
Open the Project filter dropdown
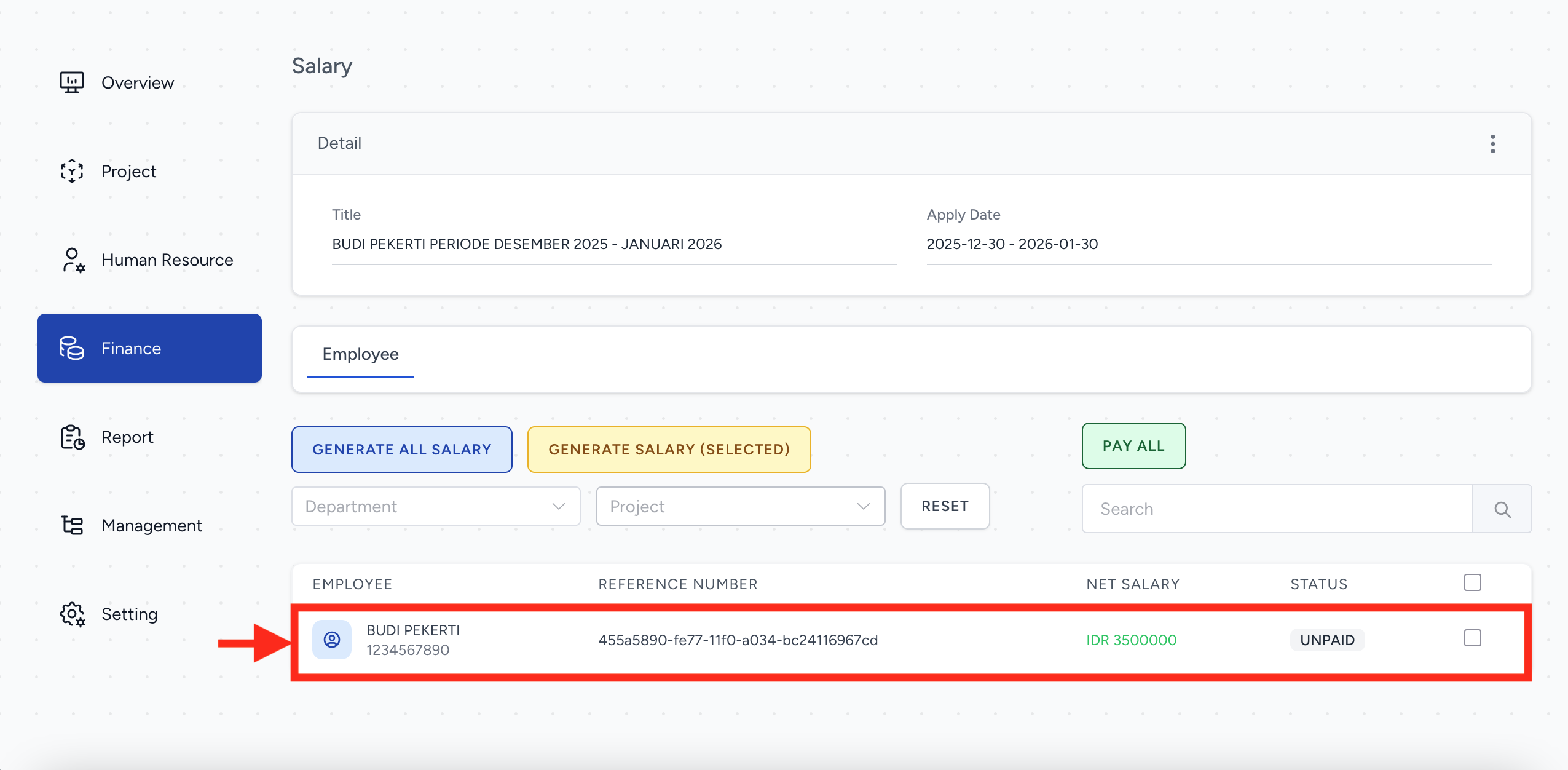[x=740, y=507]
